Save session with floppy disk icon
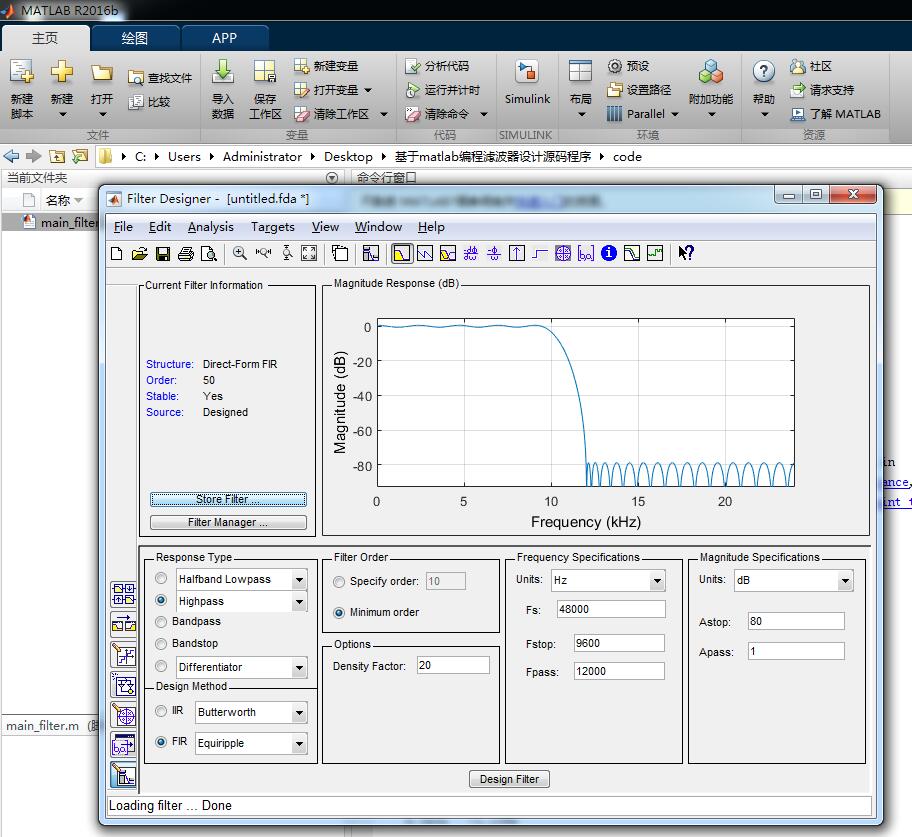 pos(163,254)
